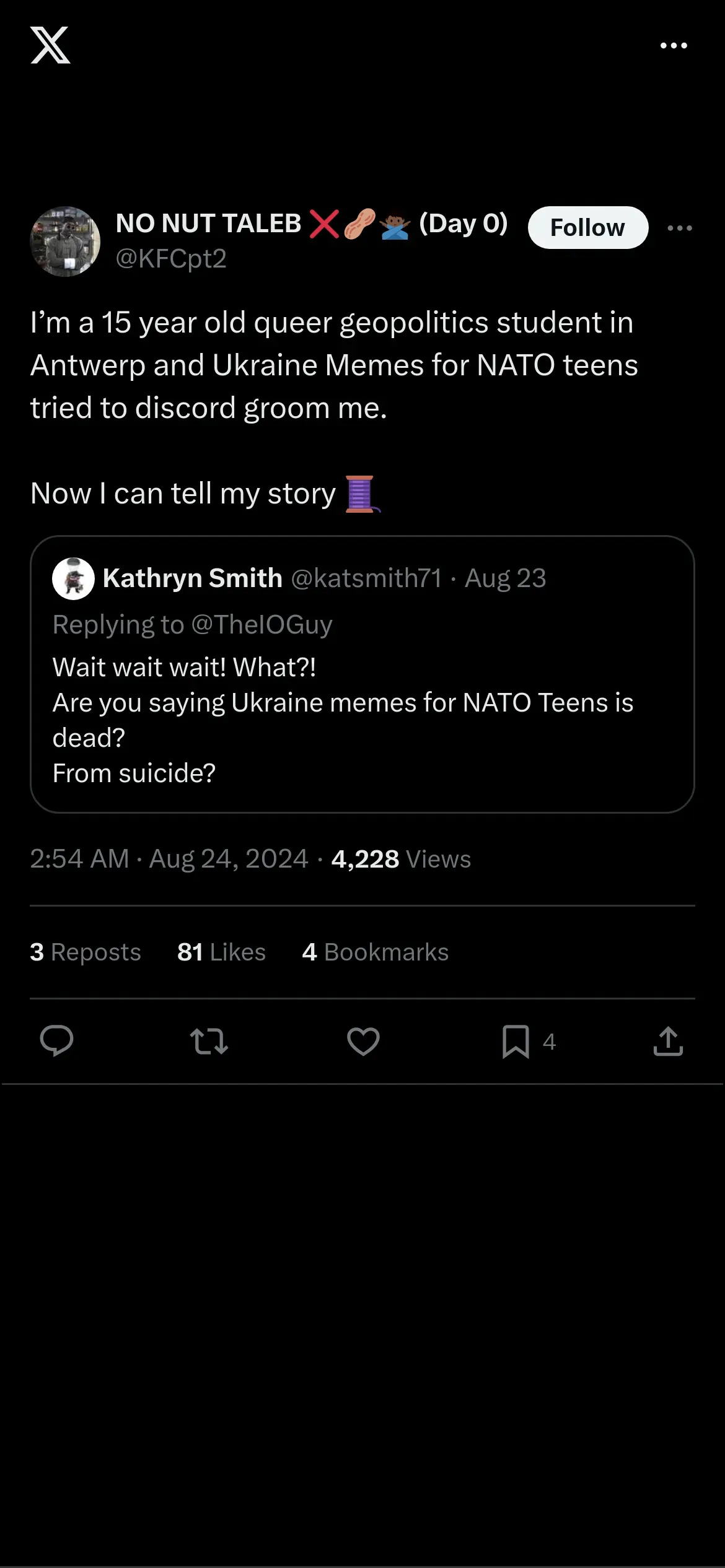Image resolution: width=725 pixels, height=1568 pixels.
Task: Click the 4,228 Views counter
Action: tap(401, 859)
